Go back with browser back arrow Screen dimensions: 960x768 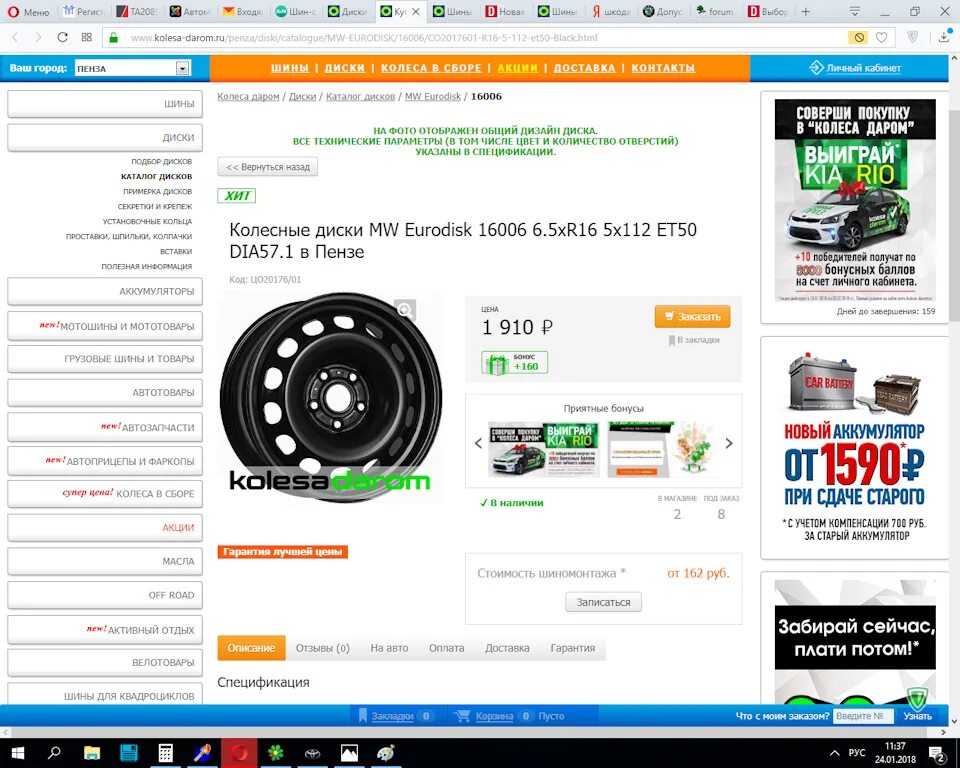click(15, 37)
